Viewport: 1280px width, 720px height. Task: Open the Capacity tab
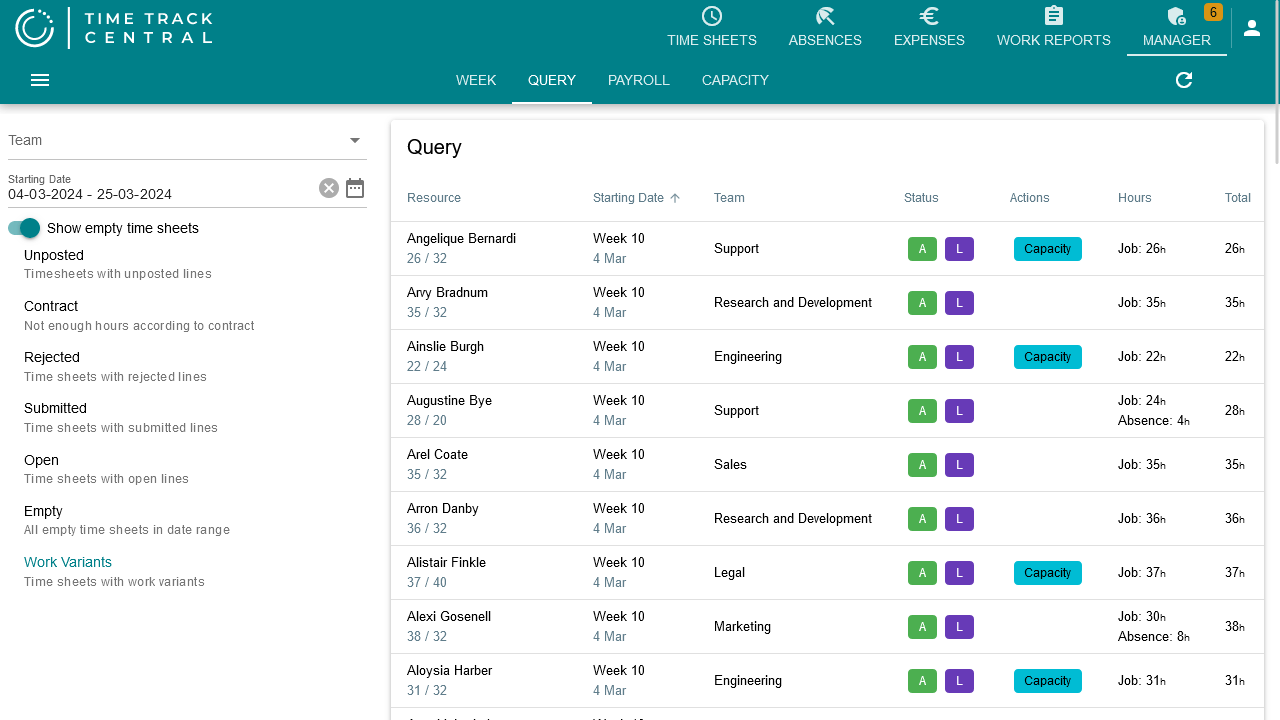coord(735,80)
